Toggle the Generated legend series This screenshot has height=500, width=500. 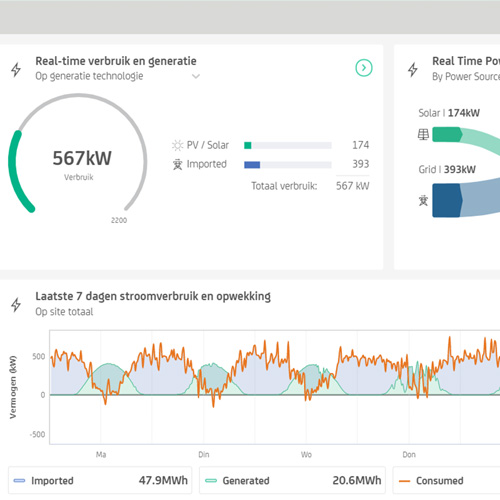click(x=292, y=480)
